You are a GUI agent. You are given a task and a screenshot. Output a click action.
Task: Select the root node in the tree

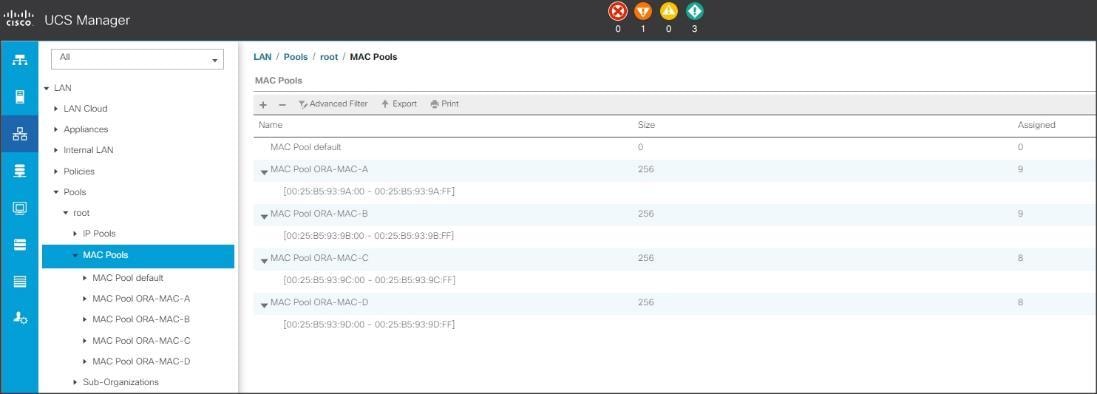pos(81,213)
